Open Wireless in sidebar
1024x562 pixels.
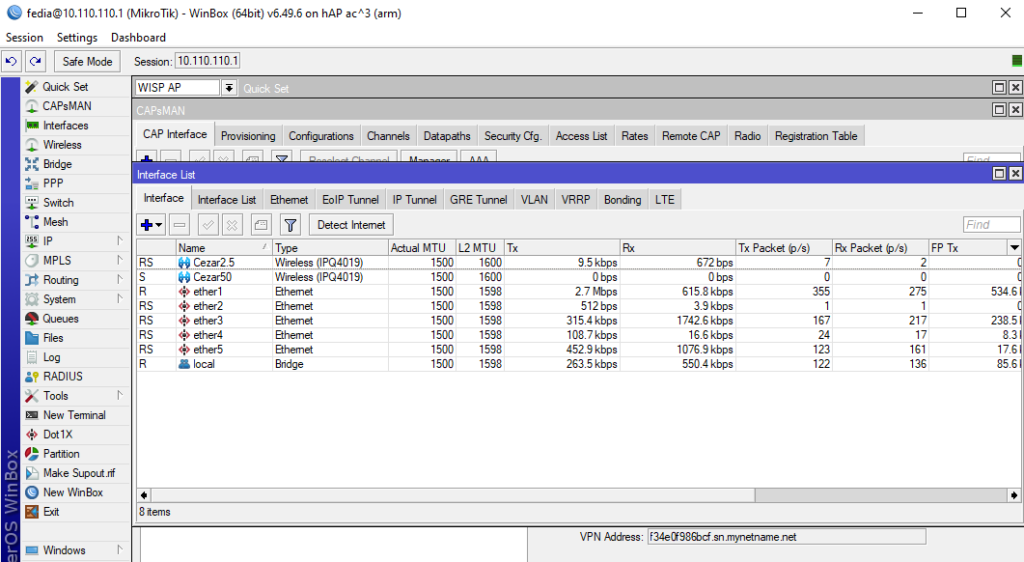coord(62,145)
